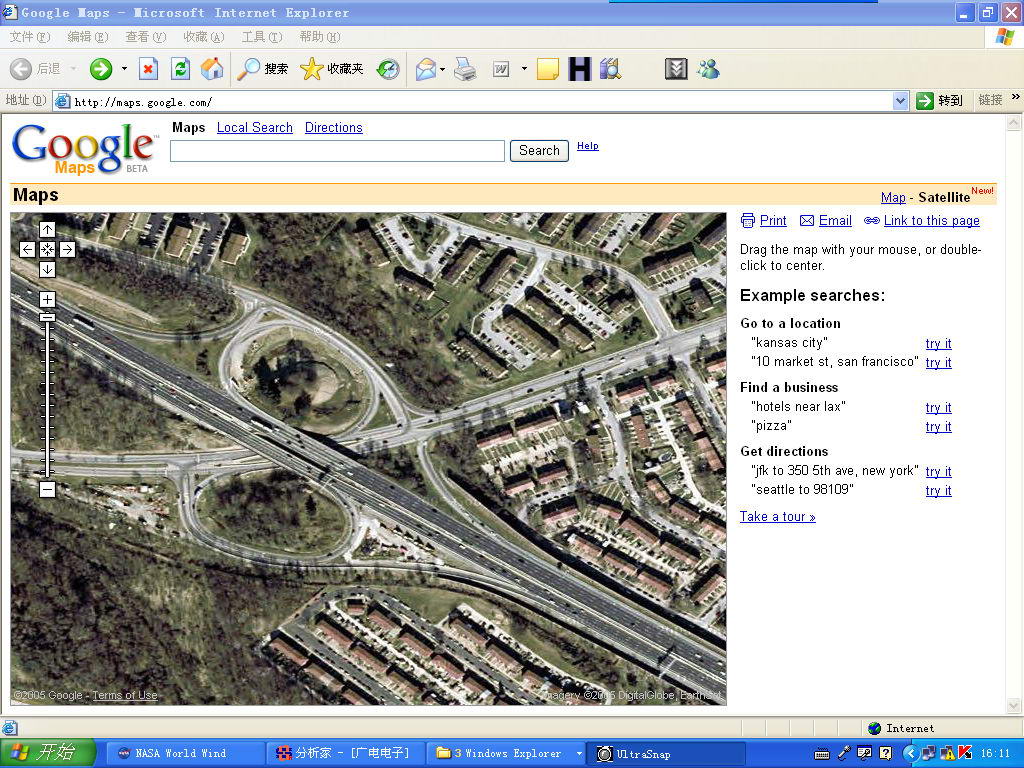Click the browser Refresh icon
This screenshot has height=768, width=1024.
point(180,69)
